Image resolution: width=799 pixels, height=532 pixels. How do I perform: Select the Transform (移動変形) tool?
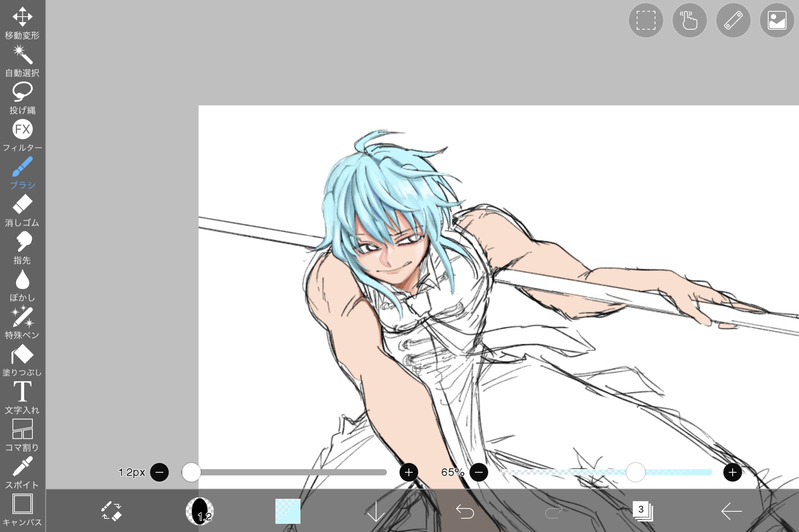click(x=22, y=23)
